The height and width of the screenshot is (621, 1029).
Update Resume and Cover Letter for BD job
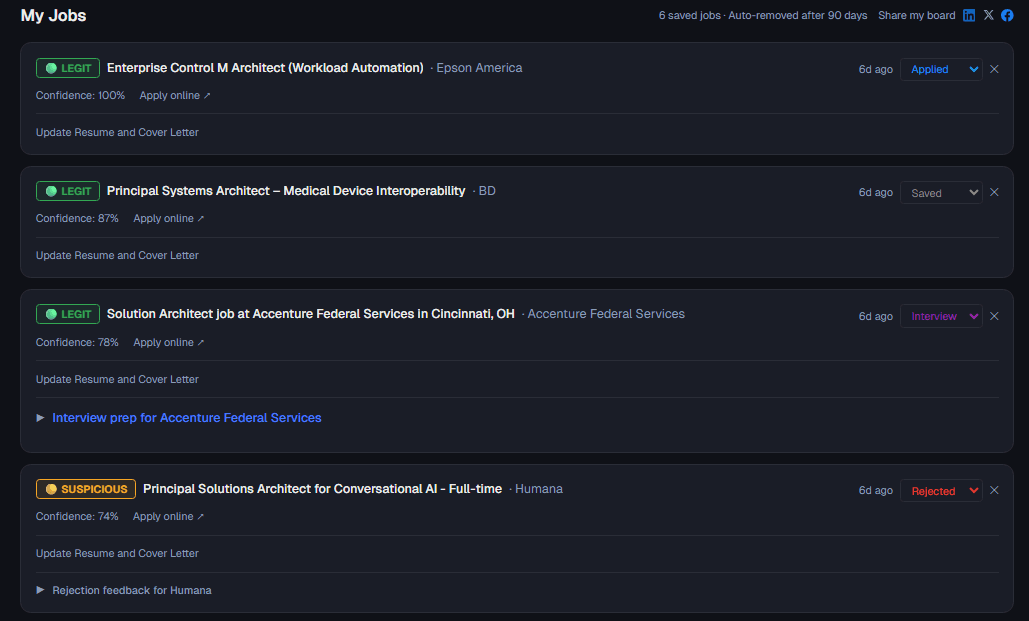point(117,255)
